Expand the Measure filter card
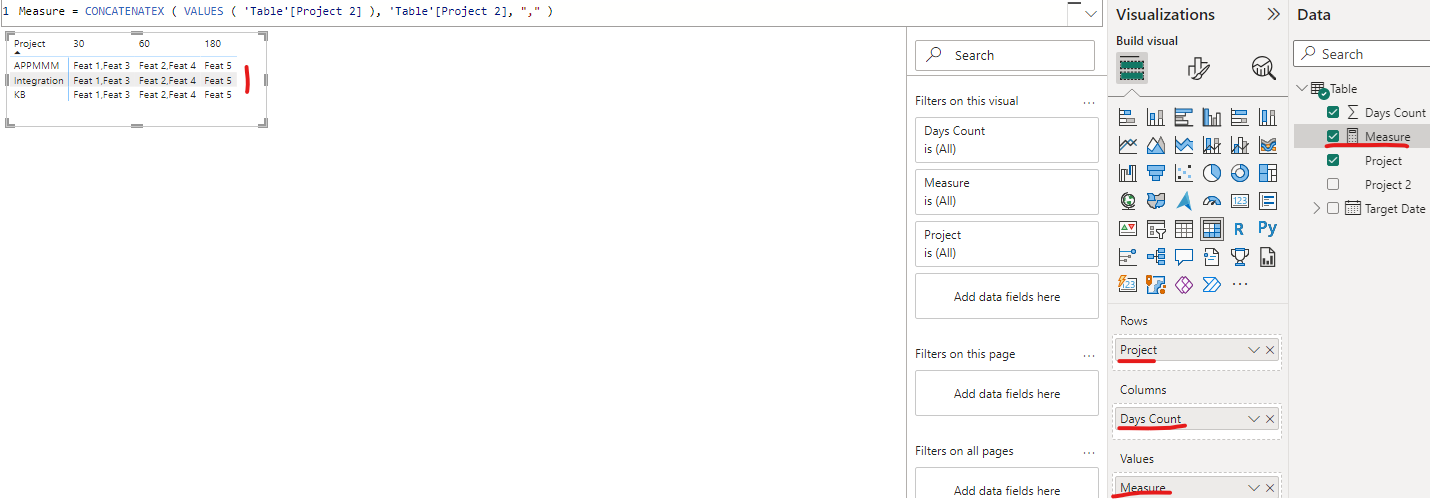Image resolution: width=1430 pixels, height=499 pixels. tap(1007, 192)
